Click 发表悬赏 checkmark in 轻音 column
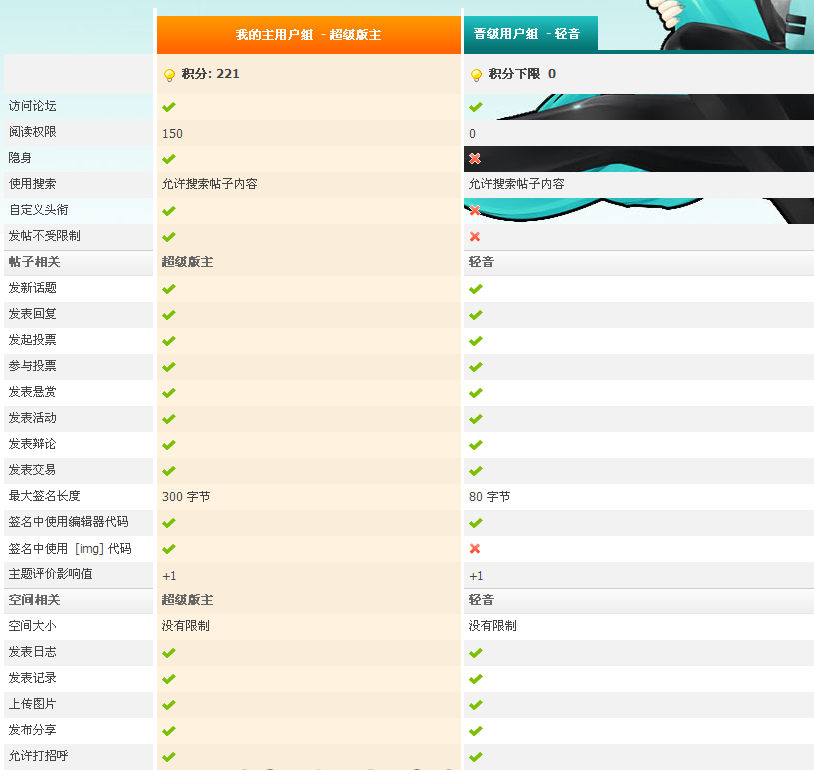814x770 pixels. click(476, 393)
